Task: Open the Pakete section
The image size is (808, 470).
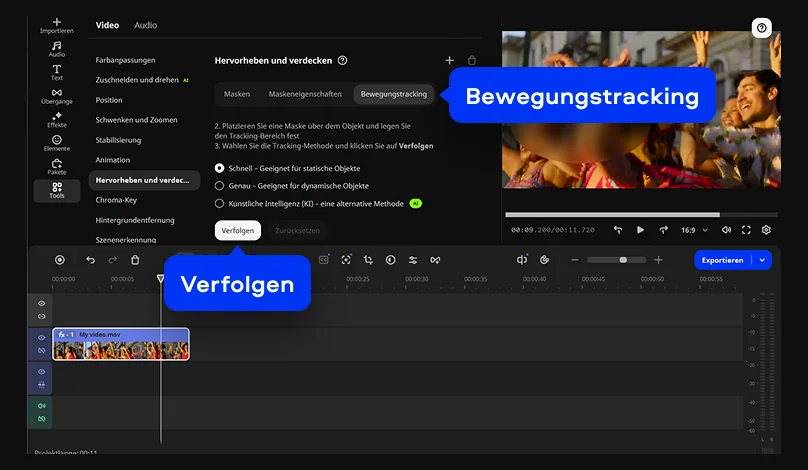Action: pos(57,167)
